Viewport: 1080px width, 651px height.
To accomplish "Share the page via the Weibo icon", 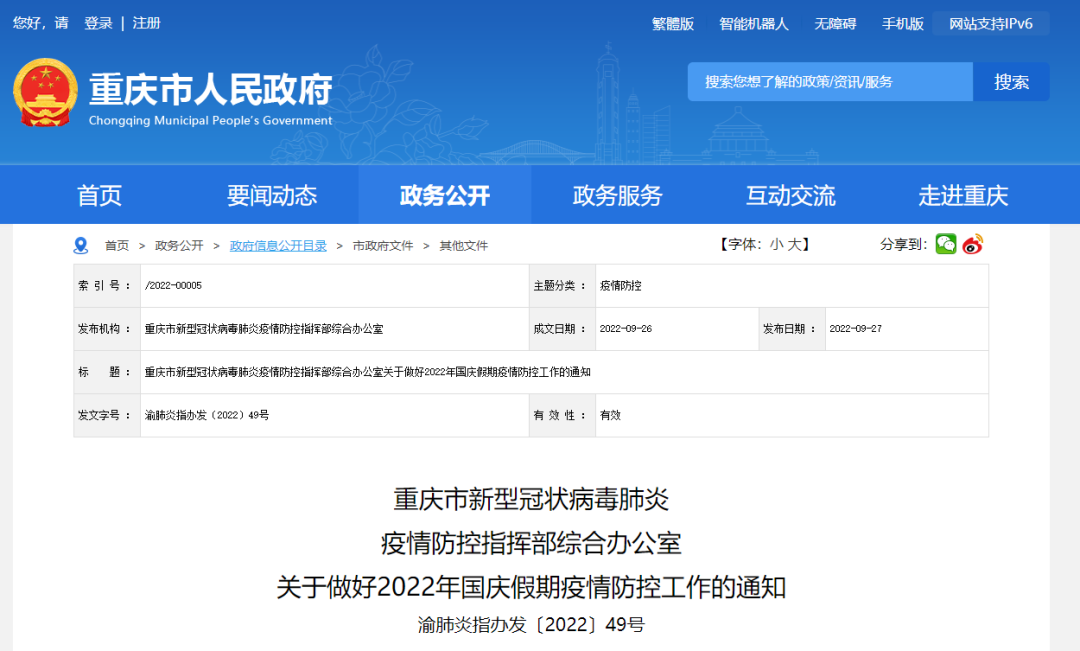I will pos(973,244).
